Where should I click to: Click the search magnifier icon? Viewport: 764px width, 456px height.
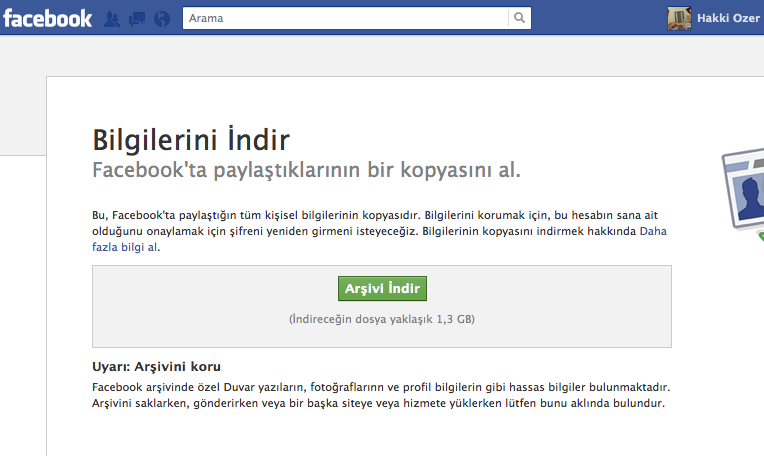click(519, 18)
